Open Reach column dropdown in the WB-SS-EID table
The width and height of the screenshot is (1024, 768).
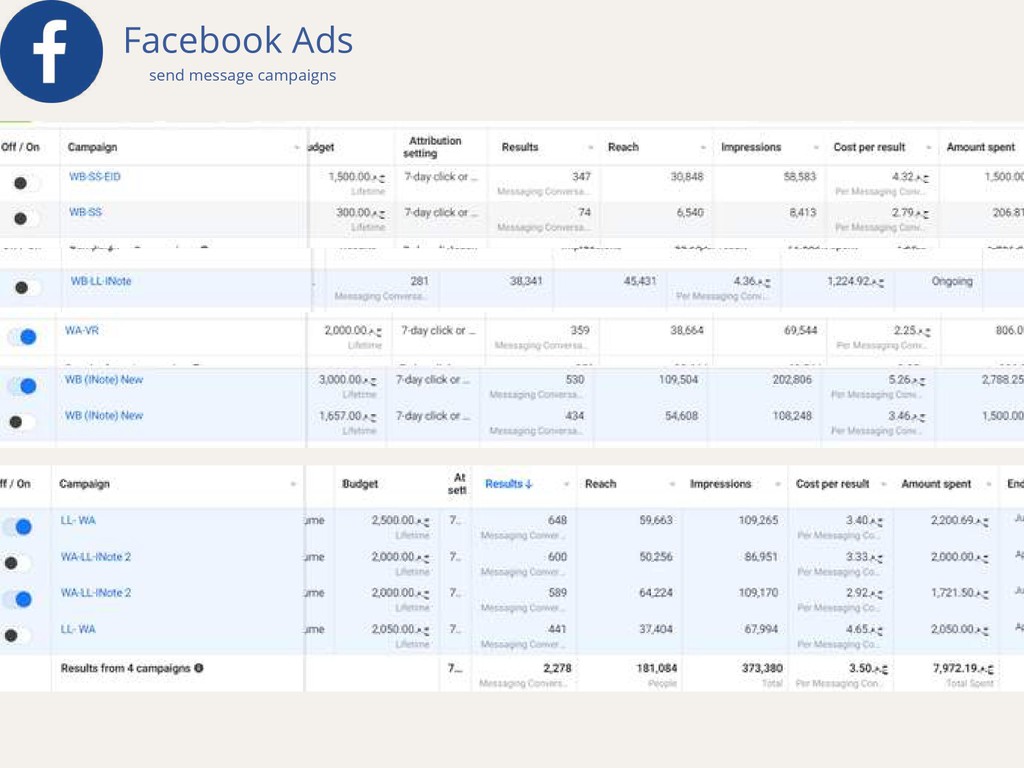click(703, 148)
